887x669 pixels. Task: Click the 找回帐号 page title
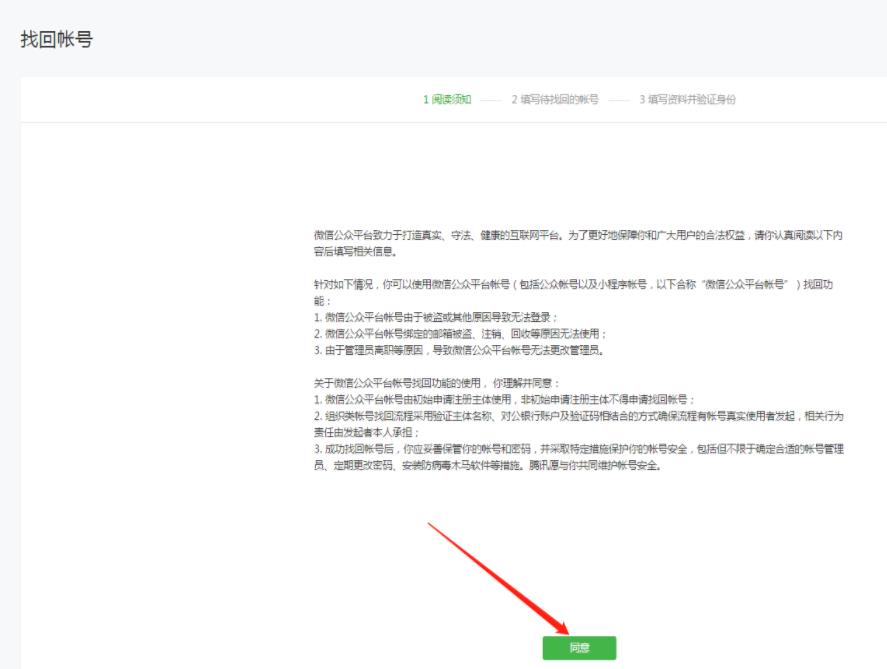[57, 40]
